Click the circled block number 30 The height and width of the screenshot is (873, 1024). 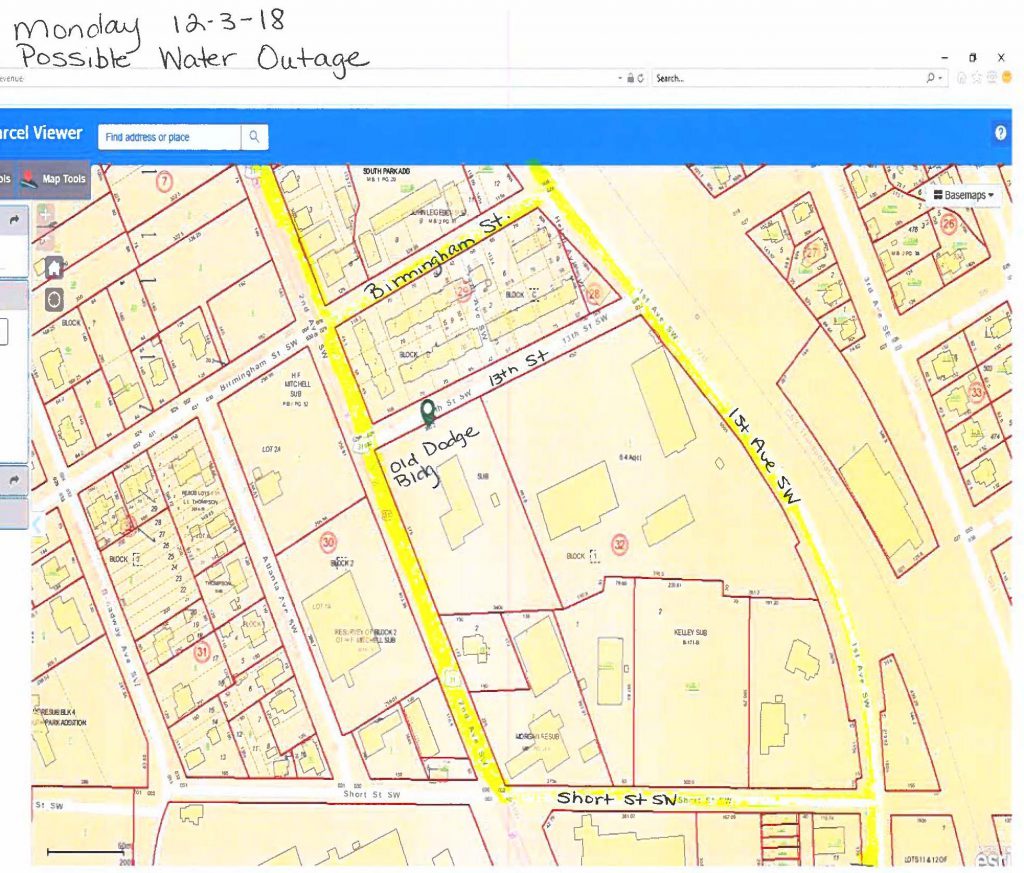coord(328,542)
